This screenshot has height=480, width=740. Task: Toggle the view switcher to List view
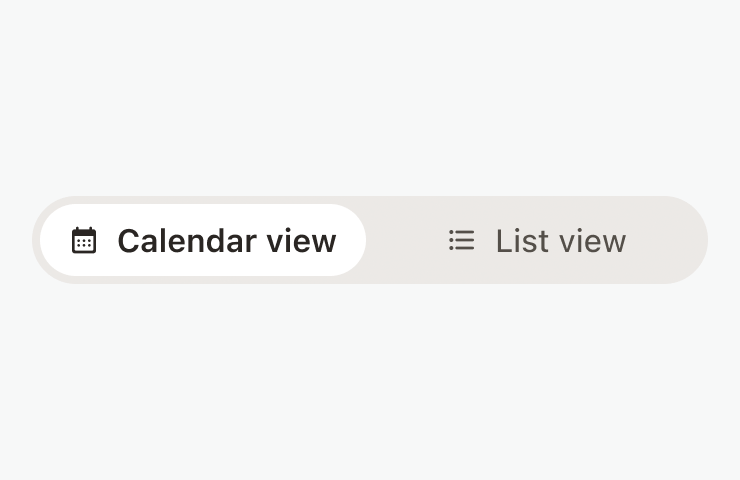537,240
